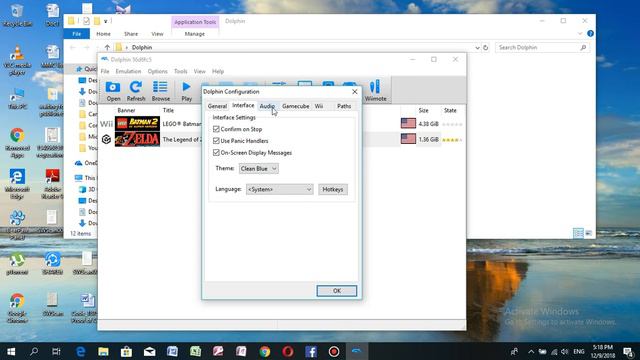The image size is (640, 360).
Task: Click the US flag in LEGO Batman row
Action: click(x=408, y=123)
